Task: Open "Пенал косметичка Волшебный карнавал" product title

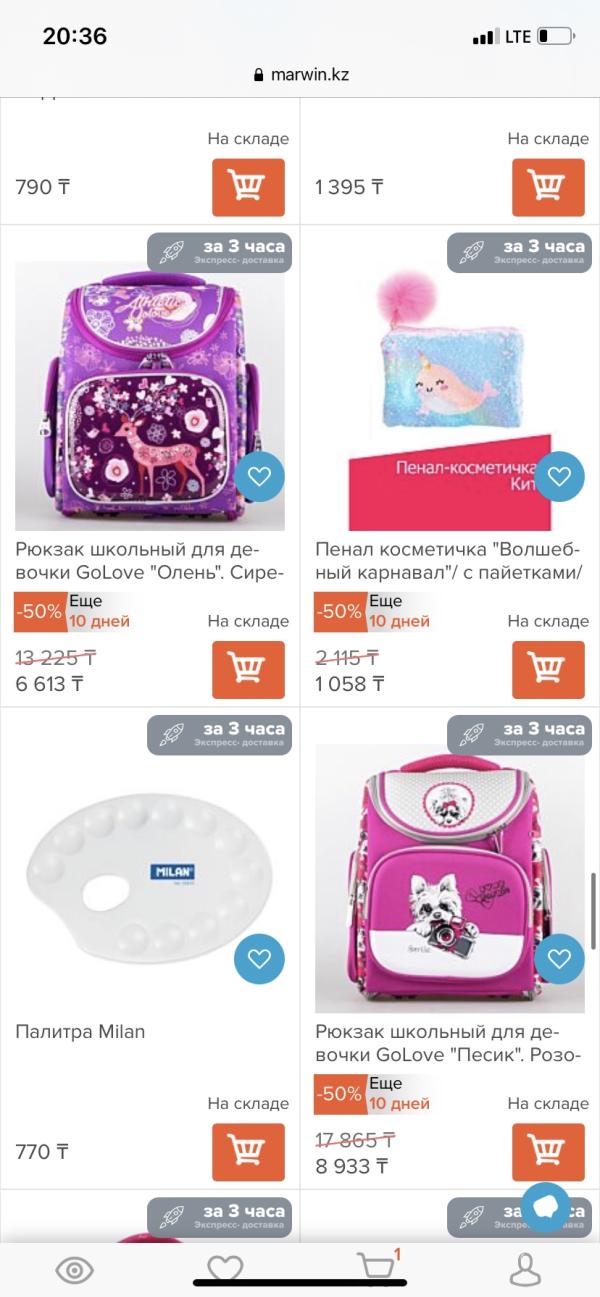Action: pyautogui.click(x=449, y=562)
